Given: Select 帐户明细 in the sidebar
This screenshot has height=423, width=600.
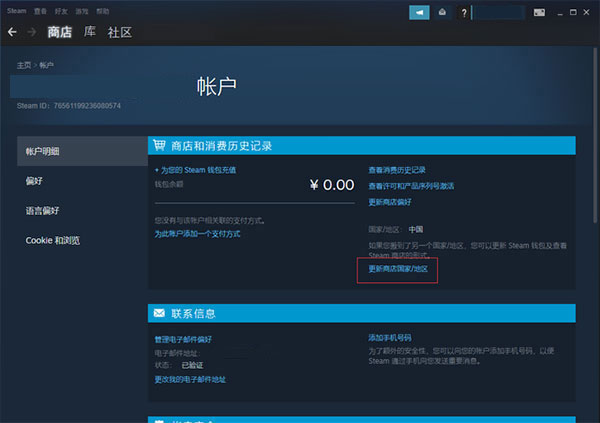Looking at the screenshot, I should pos(82,151).
